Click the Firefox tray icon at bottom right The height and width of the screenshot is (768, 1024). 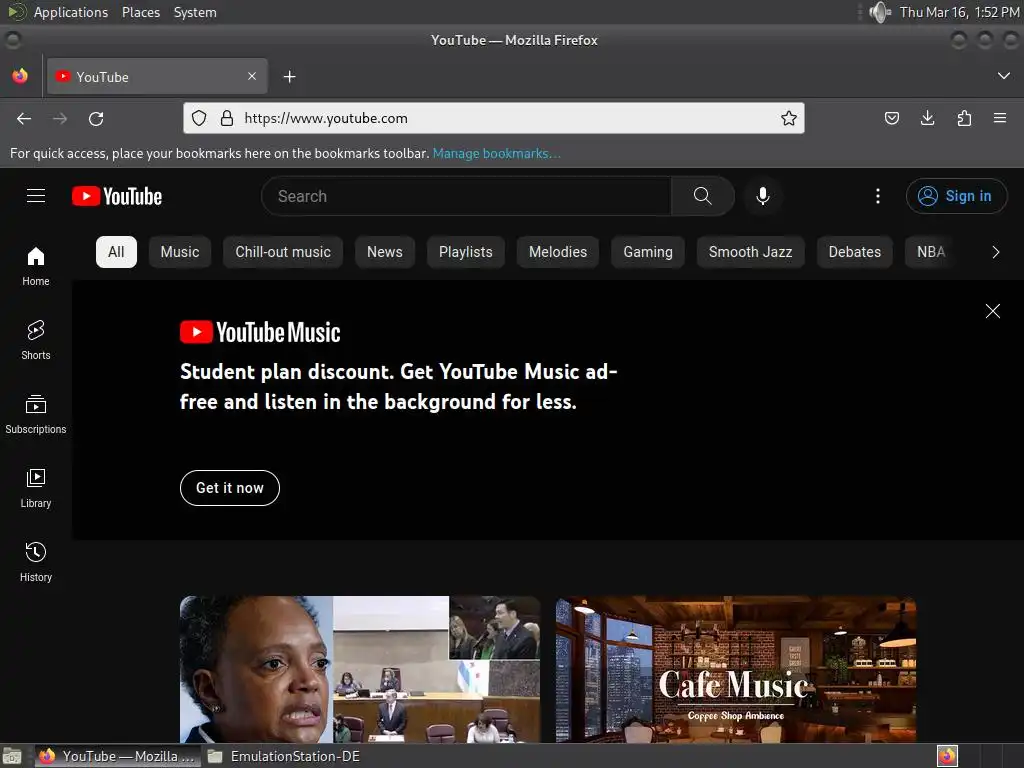pos(947,756)
